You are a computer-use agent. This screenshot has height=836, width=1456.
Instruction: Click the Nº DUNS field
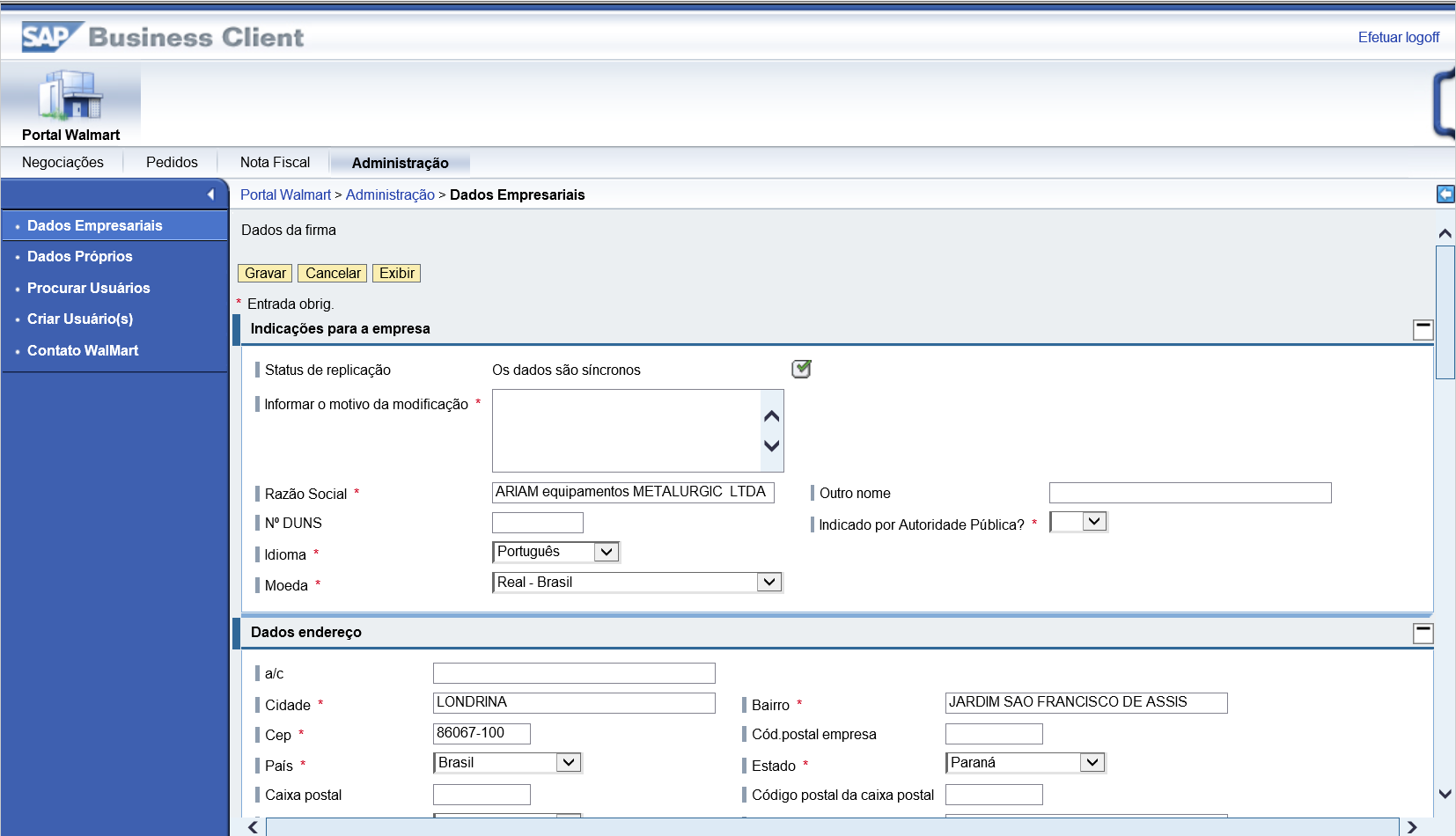538,523
